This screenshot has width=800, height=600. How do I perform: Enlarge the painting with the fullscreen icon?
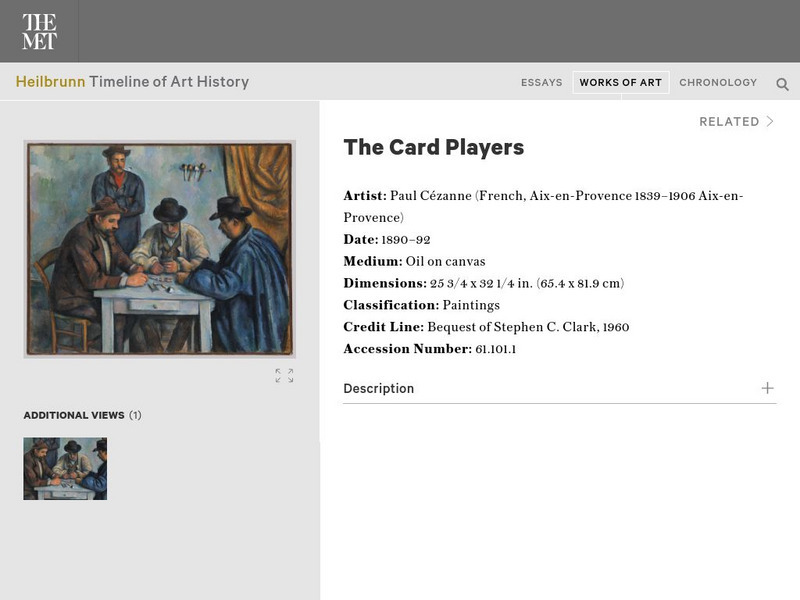click(x=284, y=376)
